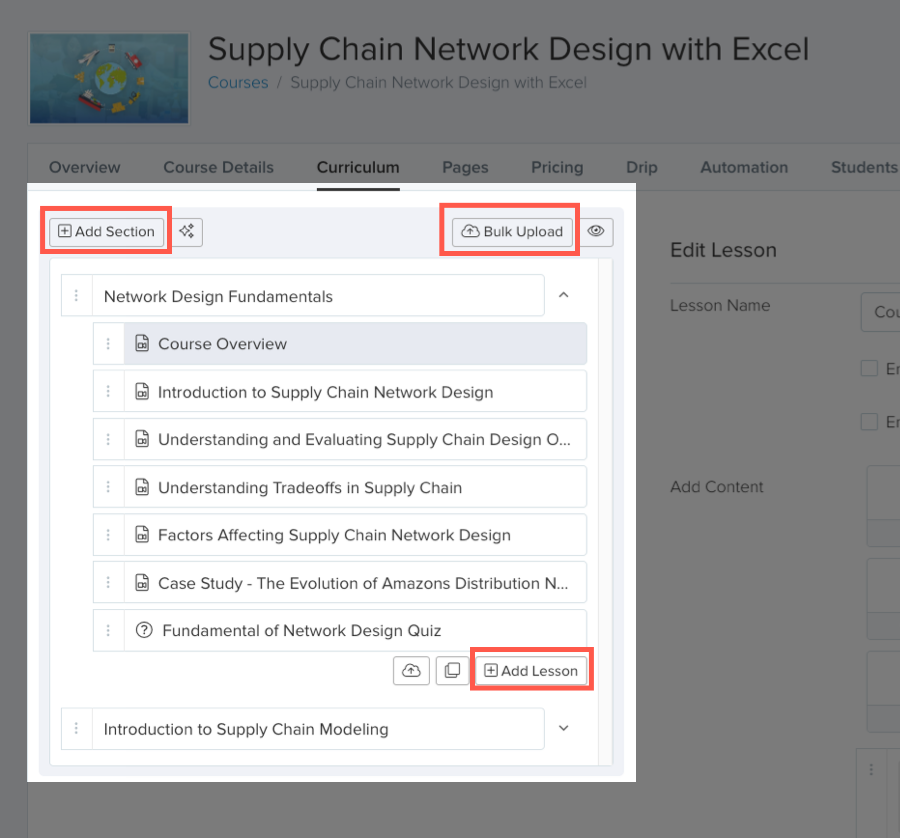Click the cloud upload icon below the quiz
This screenshot has width=900, height=838.
pyautogui.click(x=411, y=670)
